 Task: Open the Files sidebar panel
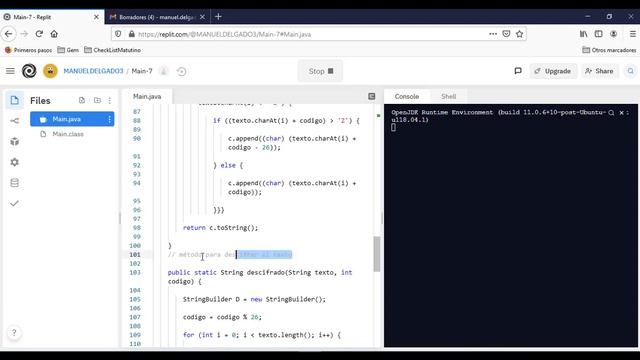click(x=14, y=100)
